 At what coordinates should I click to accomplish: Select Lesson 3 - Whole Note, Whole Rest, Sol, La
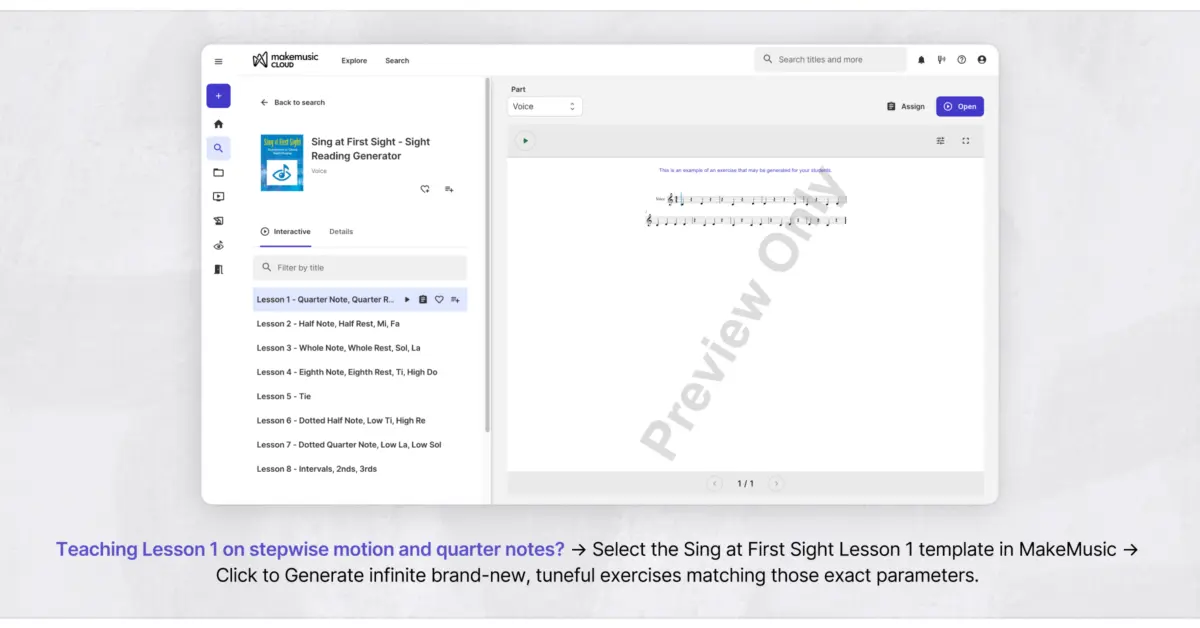[x=338, y=348]
